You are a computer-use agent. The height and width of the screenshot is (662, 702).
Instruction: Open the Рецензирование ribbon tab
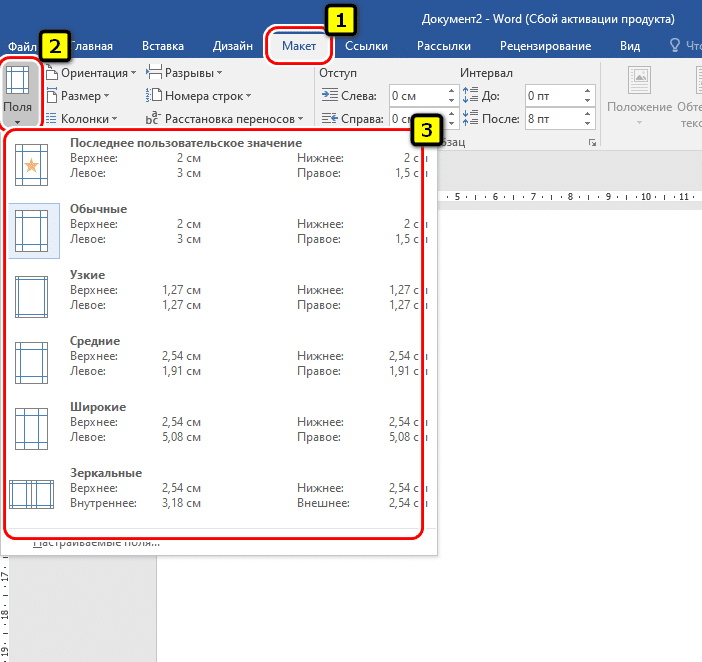[546, 46]
